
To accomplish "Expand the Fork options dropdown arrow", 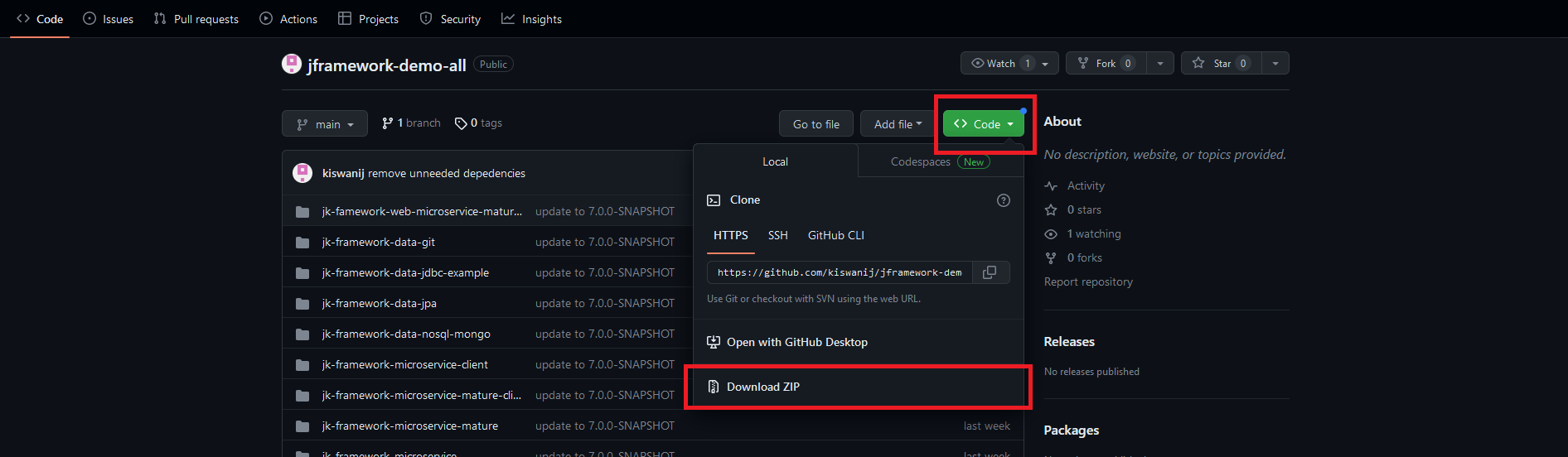I will click(x=1160, y=64).
